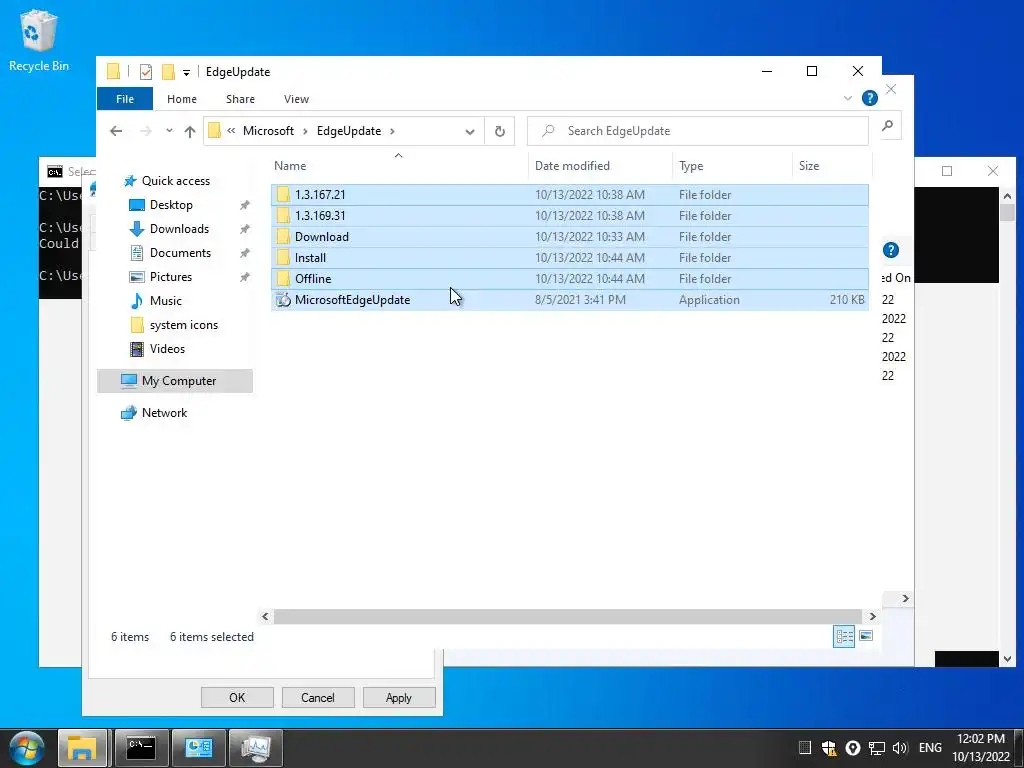Switch to Details view layout icon
The height and width of the screenshot is (768, 1024).
point(844,636)
